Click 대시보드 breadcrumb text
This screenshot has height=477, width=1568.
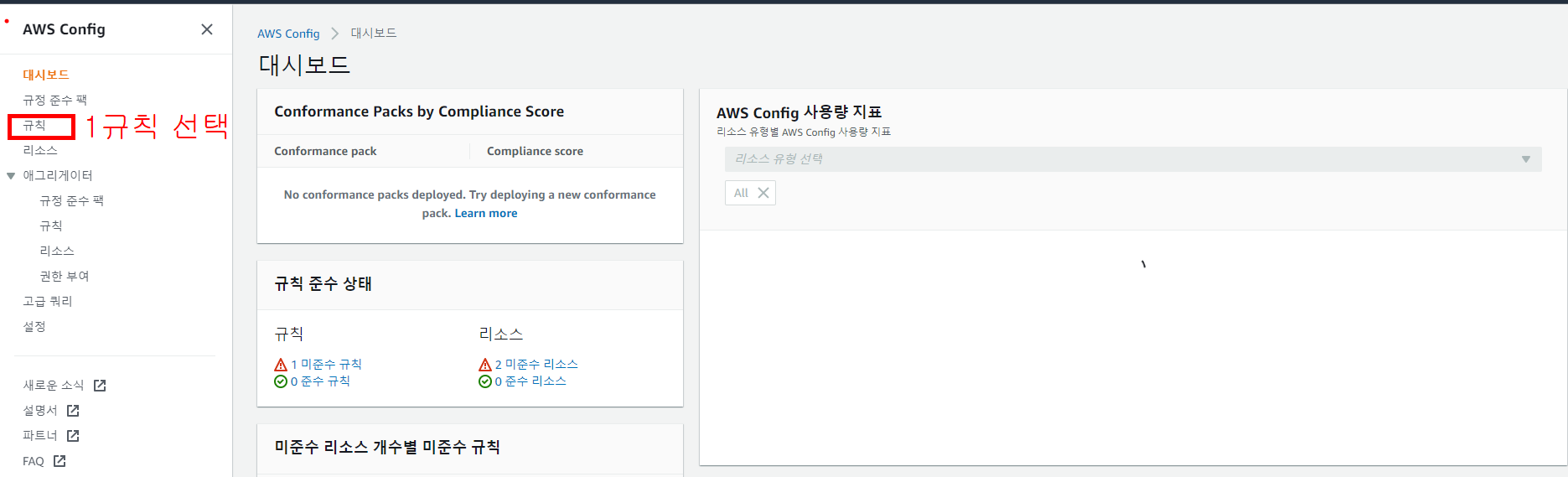(374, 34)
